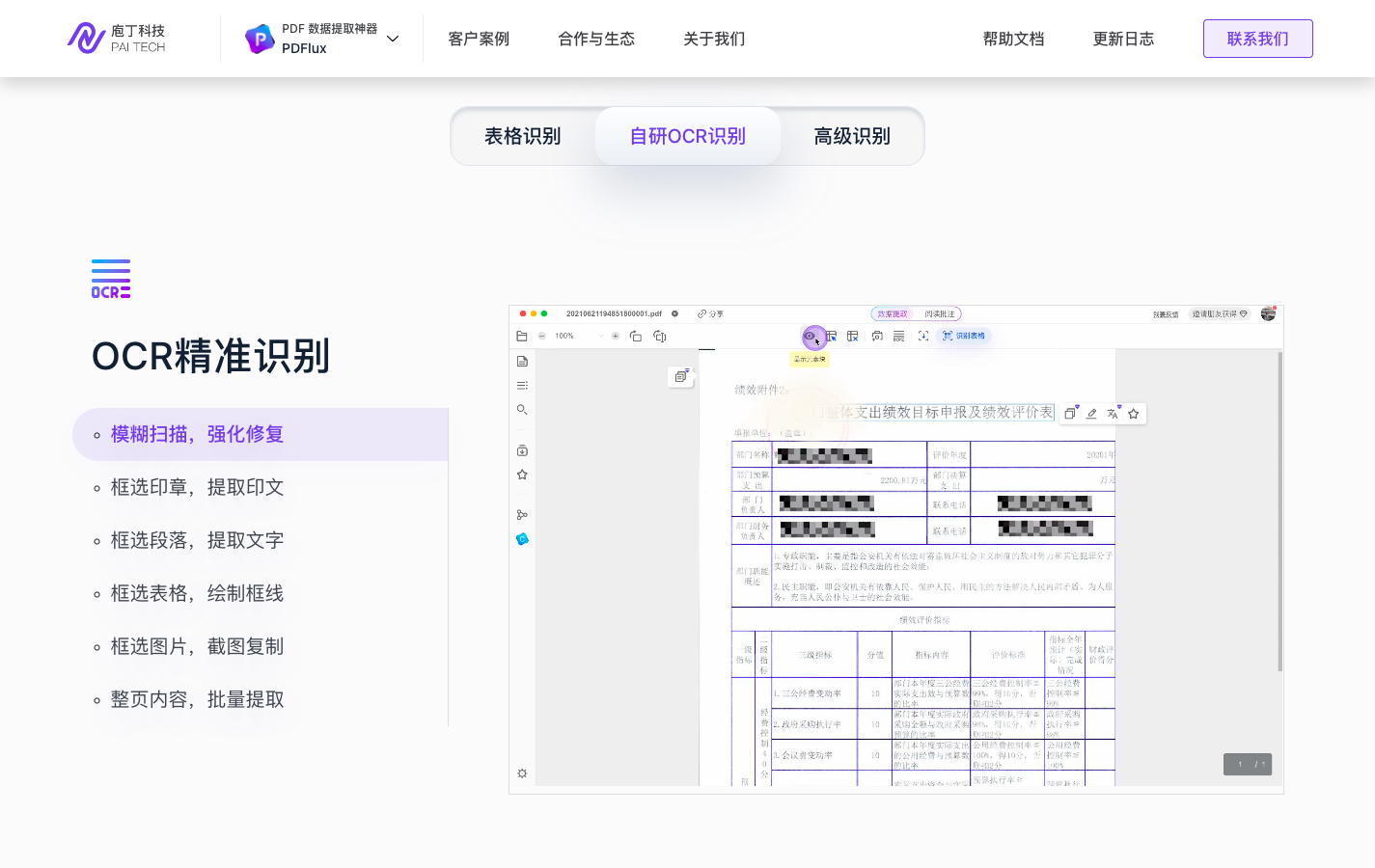Click the star favorites icon in left sidebar
This screenshot has height=868, width=1375.
click(x=522, y=475)
